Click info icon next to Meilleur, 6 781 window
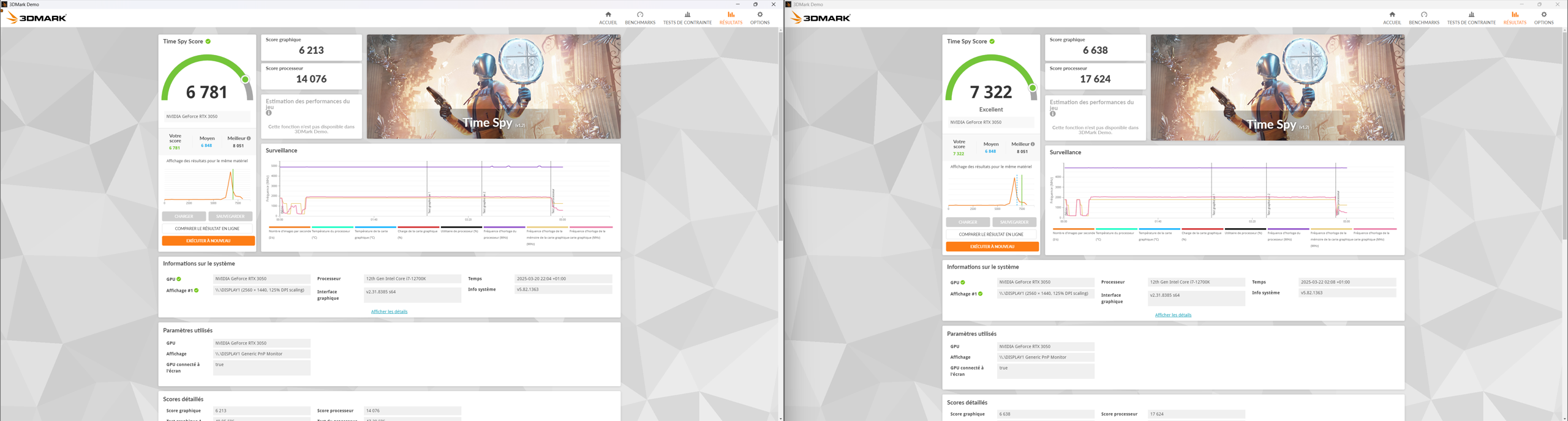 click(248, 138)
